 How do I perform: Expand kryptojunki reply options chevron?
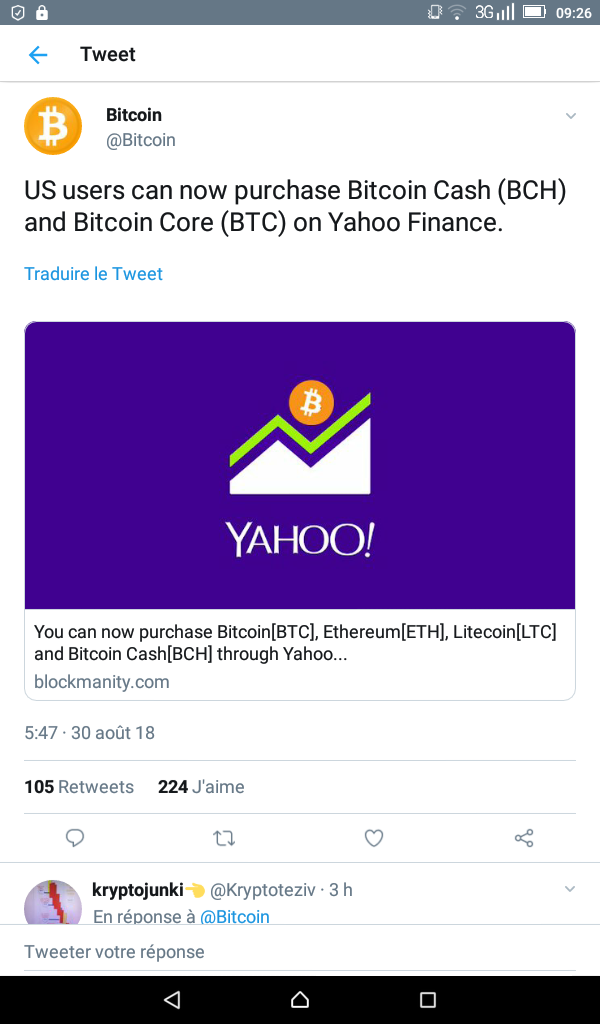pyautogui.click(x=571, y=889)
